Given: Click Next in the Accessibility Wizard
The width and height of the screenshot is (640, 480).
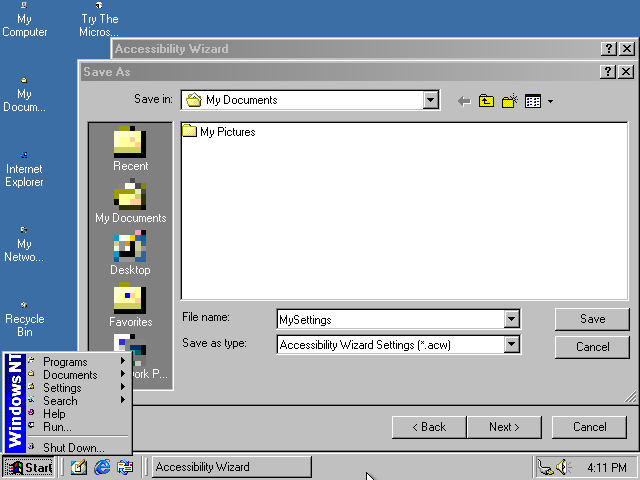Looking at the screenshot, I should click(504, 427).
